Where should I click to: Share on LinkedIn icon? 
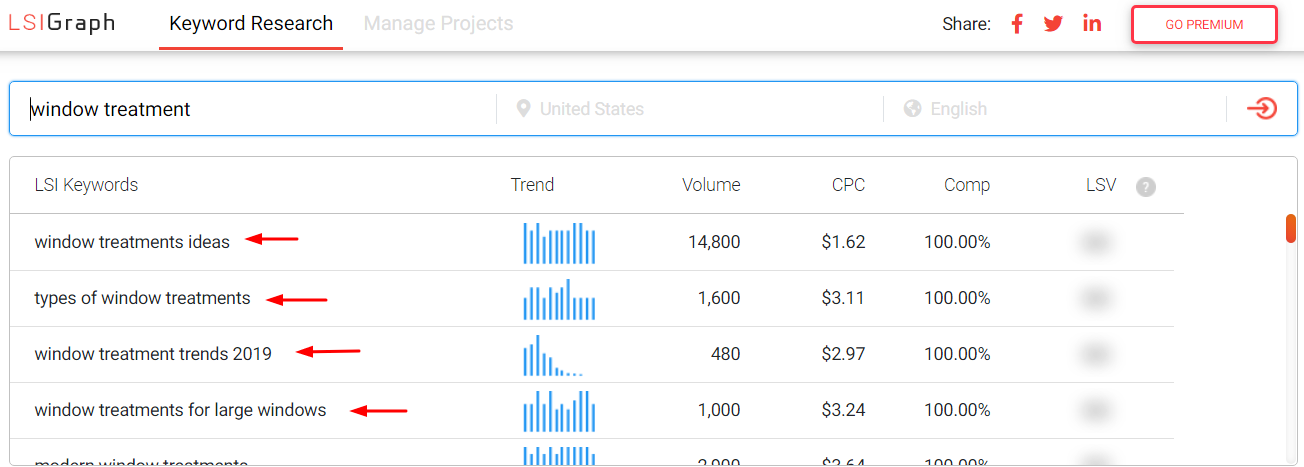pos(1092,23)
